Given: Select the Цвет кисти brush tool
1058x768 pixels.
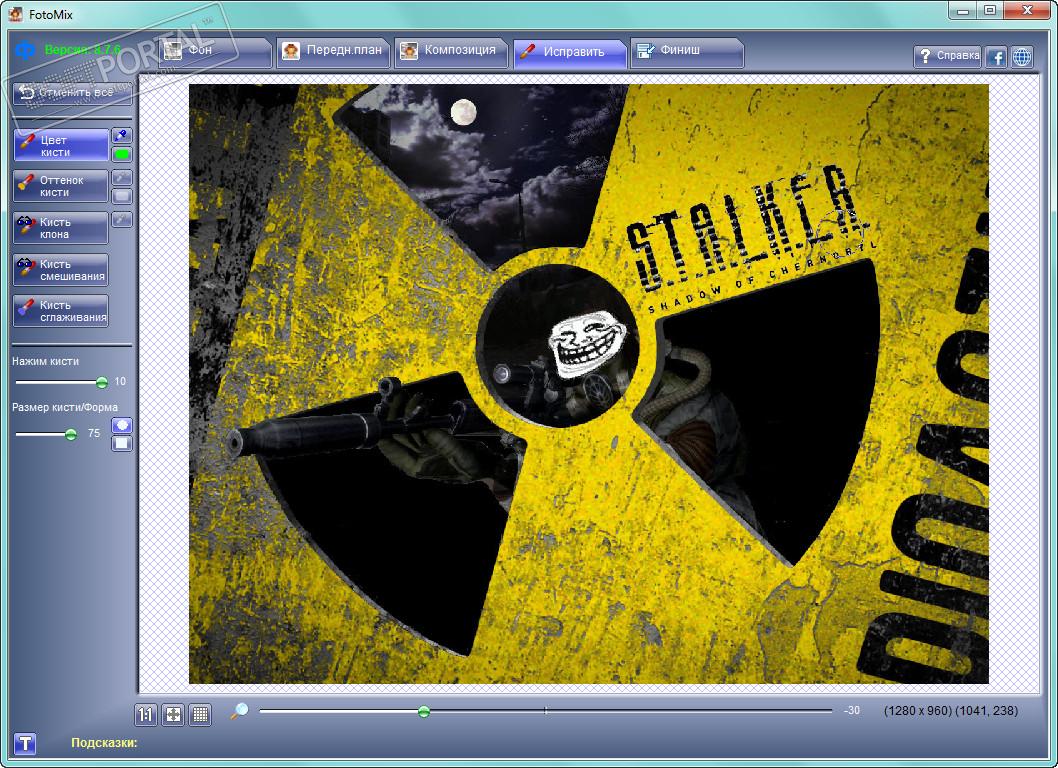Looking at the screenshot, I should coord(60,146).
